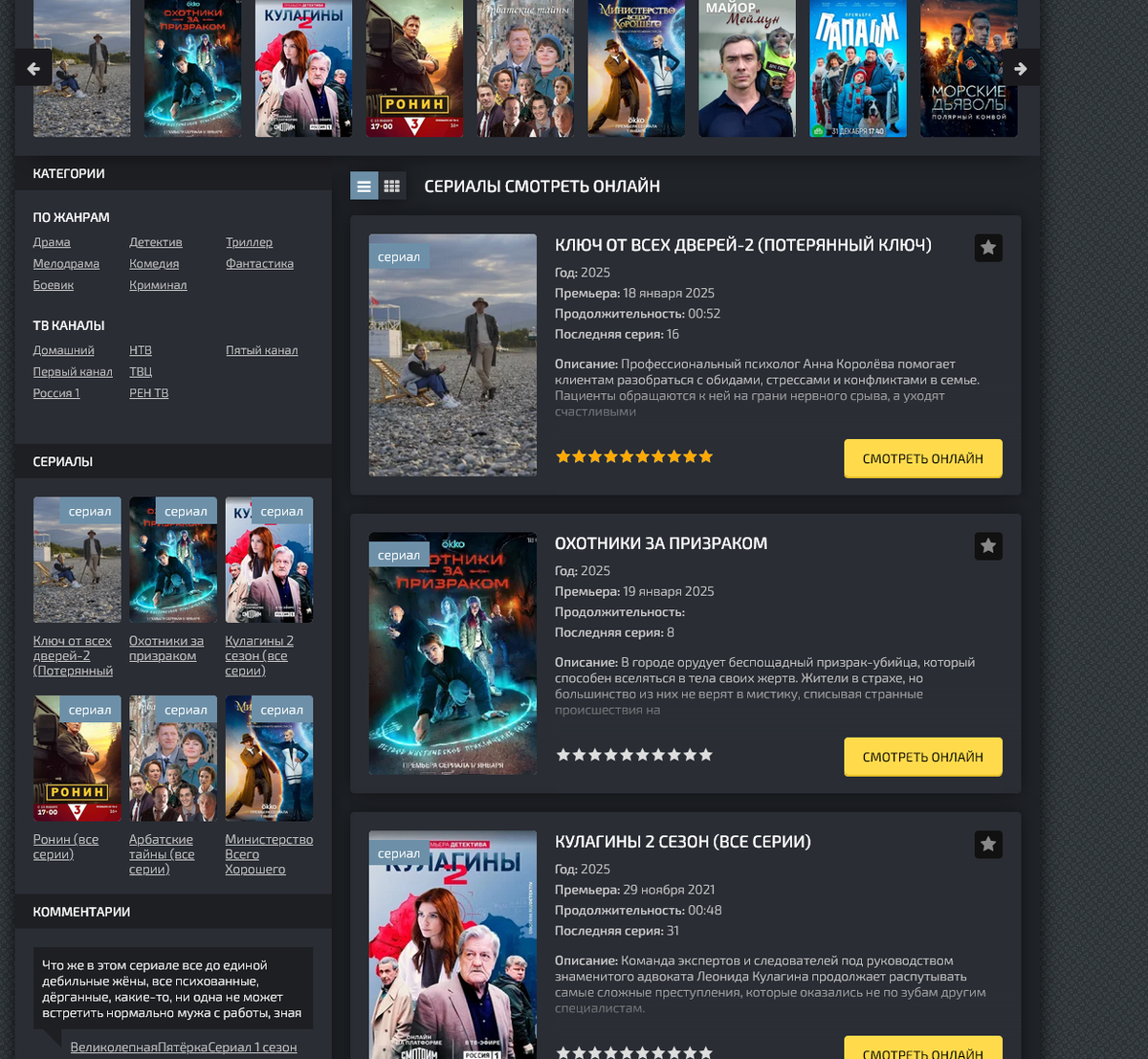The image size is (1148, 1059).
Task: Open sidebar Министерство Всего Хорошего poster thumbnail
Action: click(x=269, y=759)
